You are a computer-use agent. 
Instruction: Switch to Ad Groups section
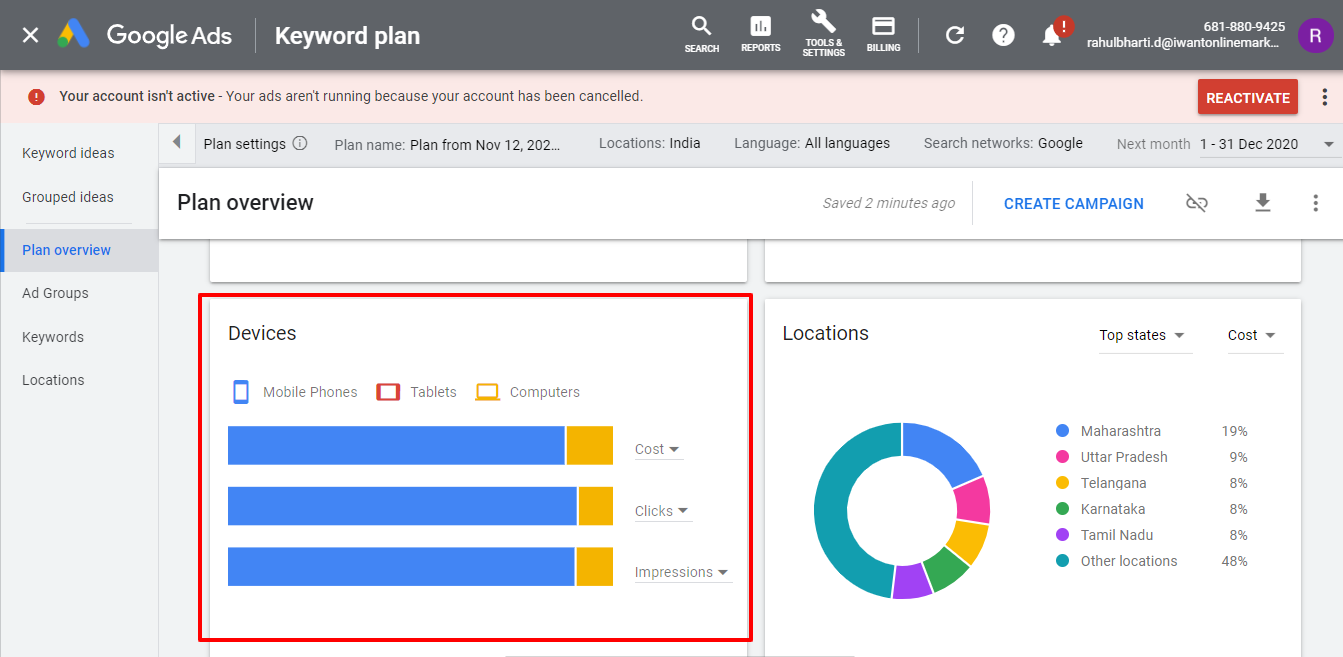click(55, 293)
